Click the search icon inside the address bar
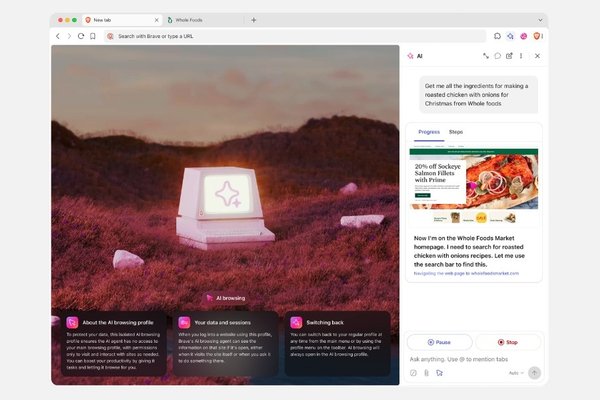The height and width of the screenshot is (400, 600). tap(110, 36)
